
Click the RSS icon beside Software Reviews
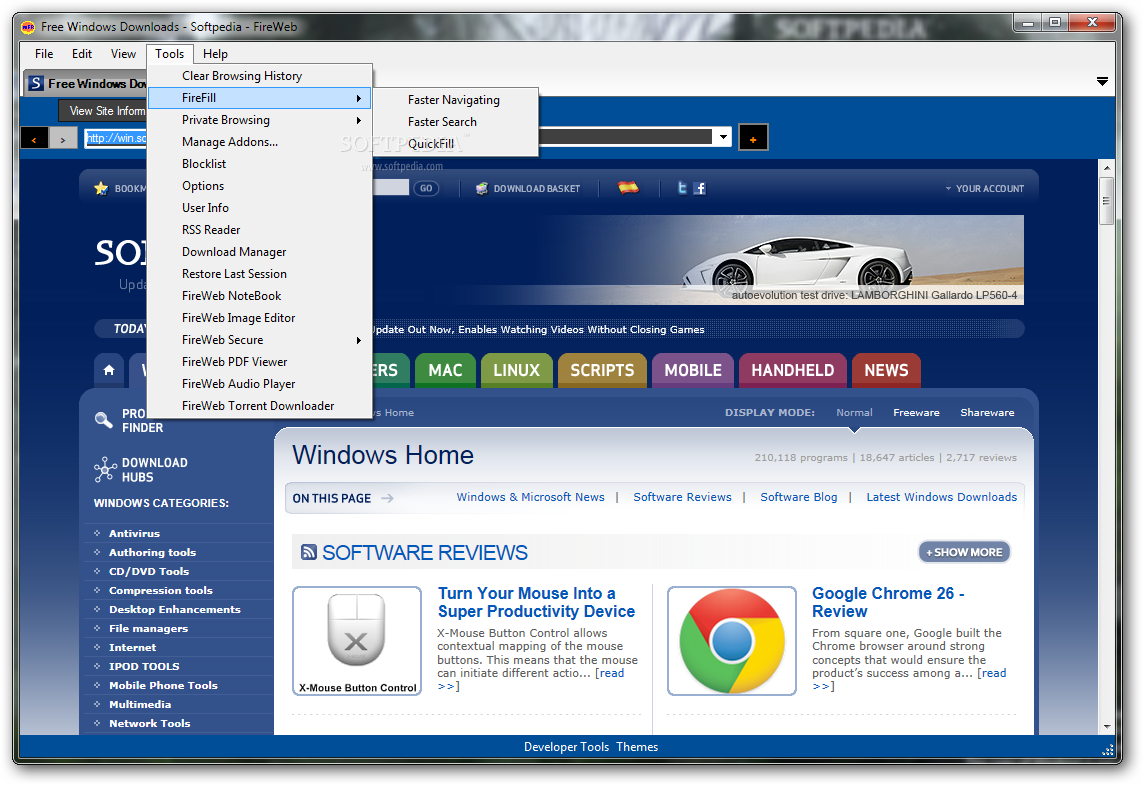pos(309,552)
